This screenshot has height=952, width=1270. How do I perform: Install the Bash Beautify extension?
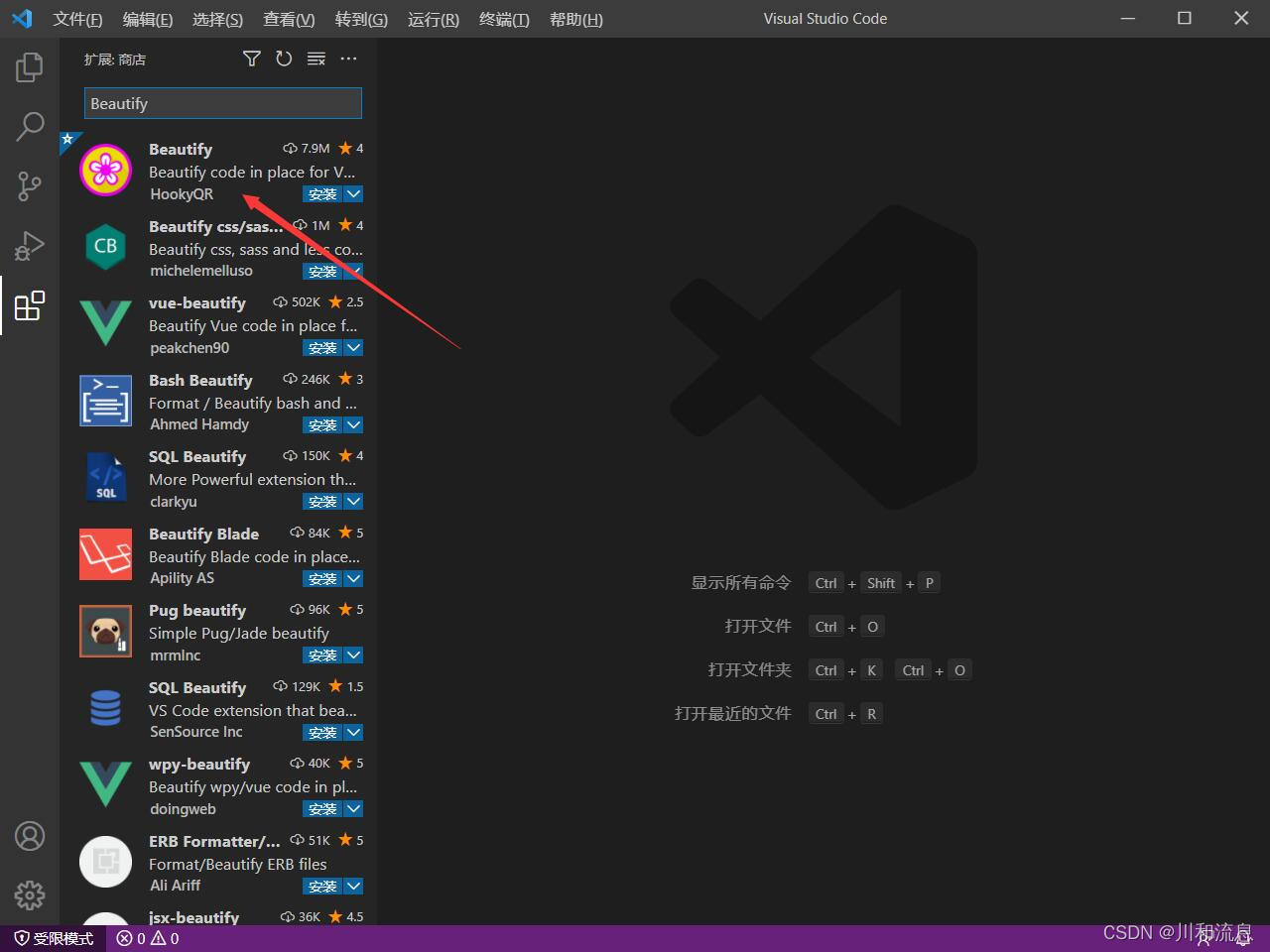tap(322, 425)
